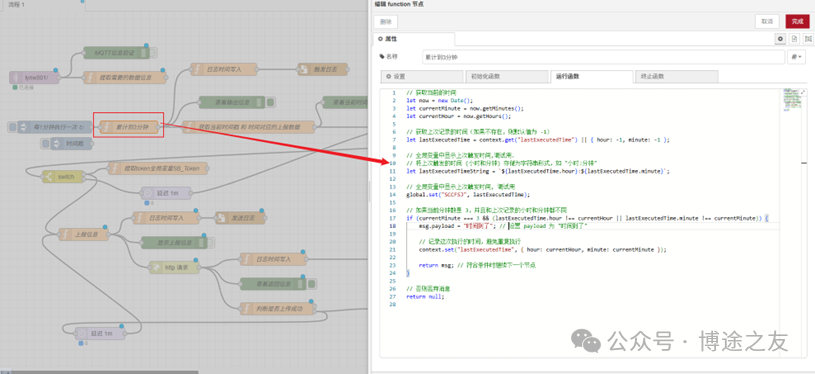Click the code line 'let now = new Date();'

tap(440, 101)
